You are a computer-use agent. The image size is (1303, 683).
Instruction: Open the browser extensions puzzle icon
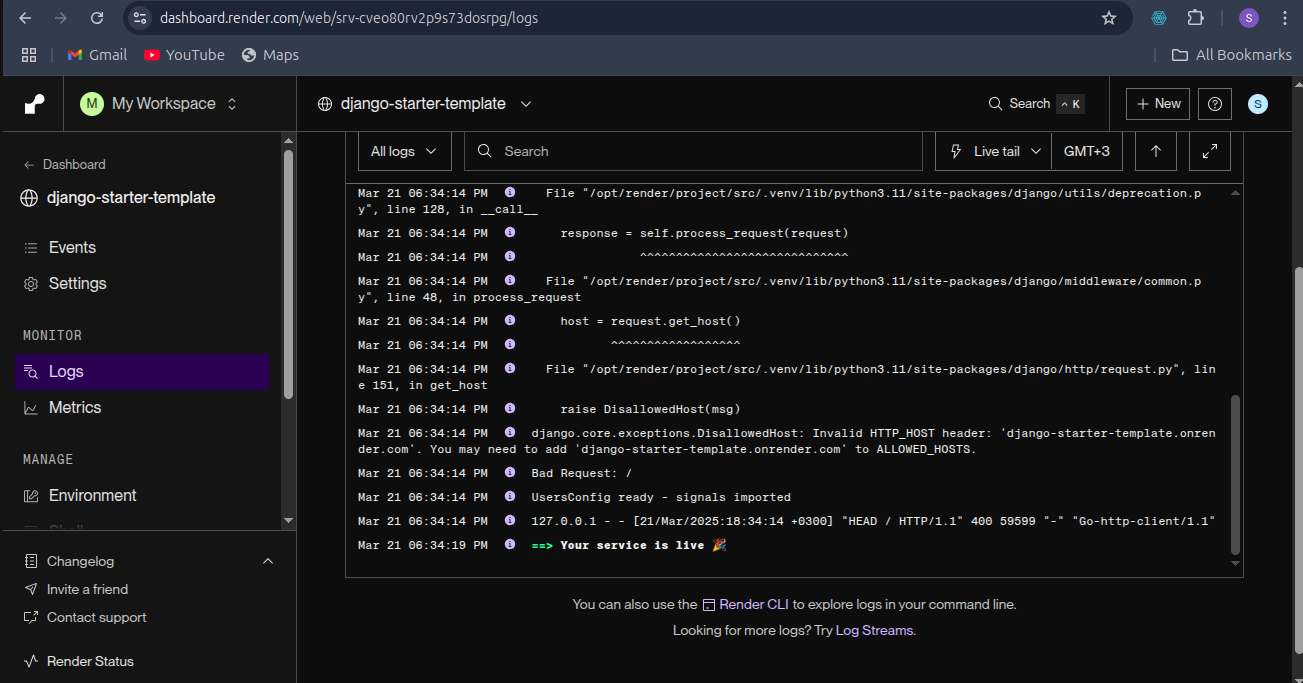click(x=1195, y=18)
